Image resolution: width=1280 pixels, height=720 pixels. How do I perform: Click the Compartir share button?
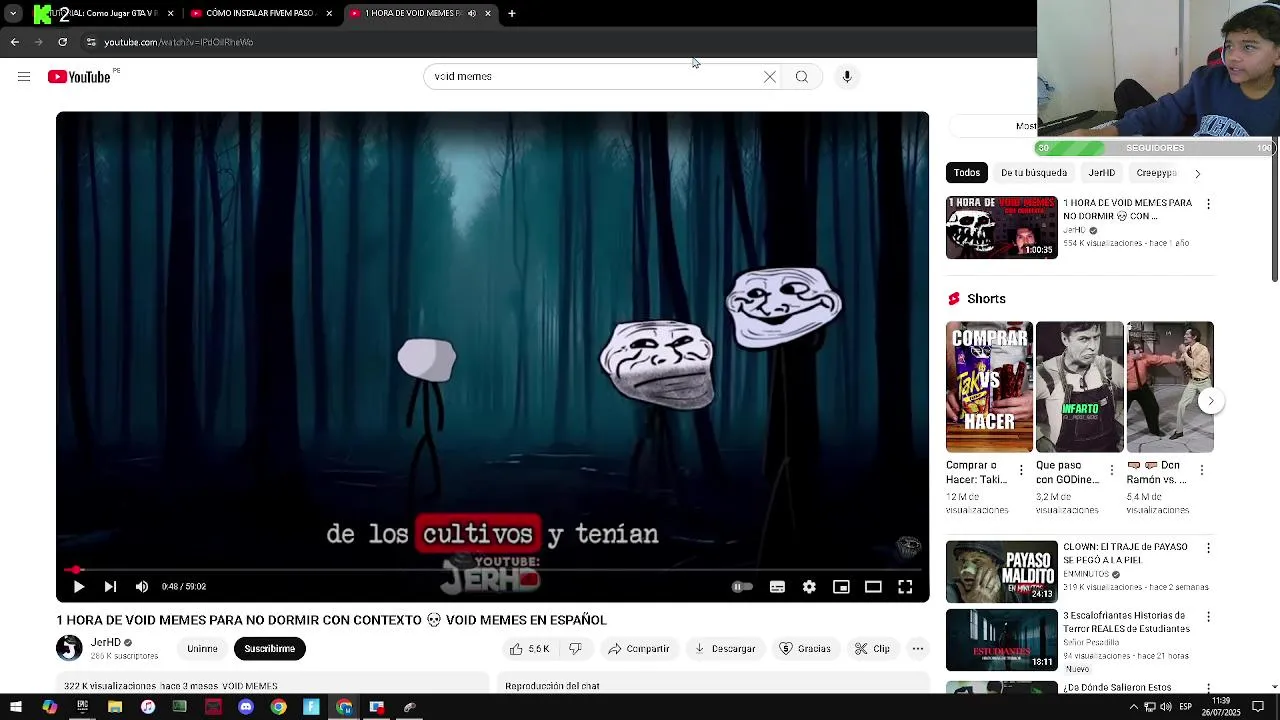638,649
